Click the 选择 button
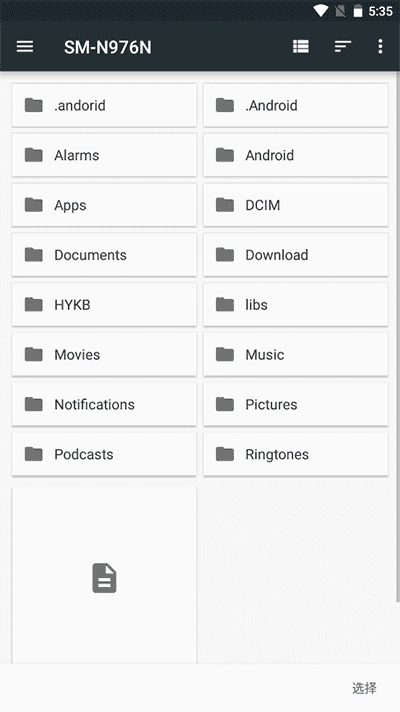400x712 pixels. pyautogui.click(x=364, y=688)
